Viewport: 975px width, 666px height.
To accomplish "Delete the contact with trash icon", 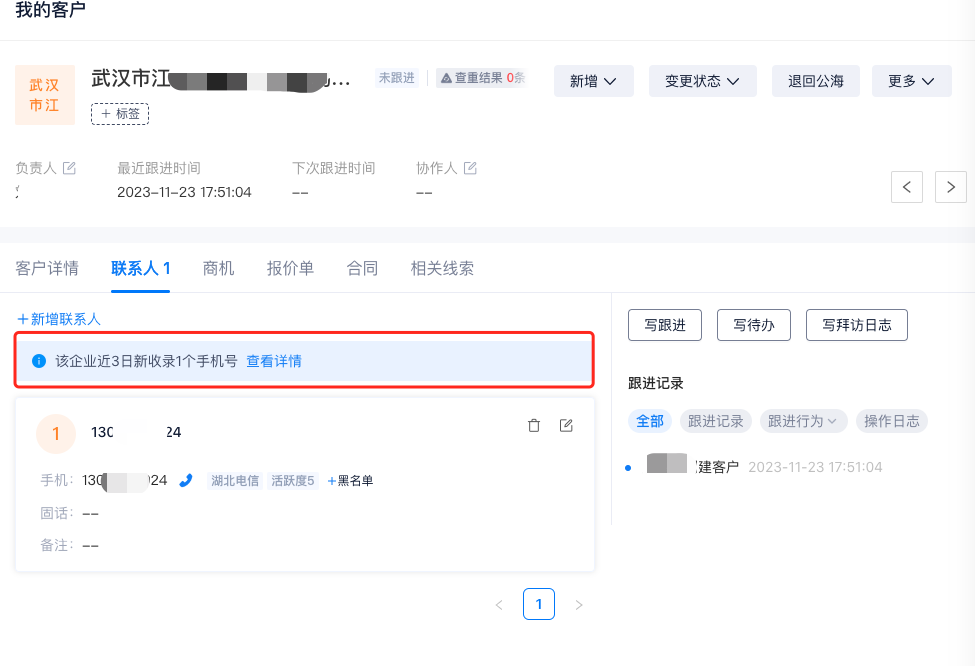I will (534, 426).
